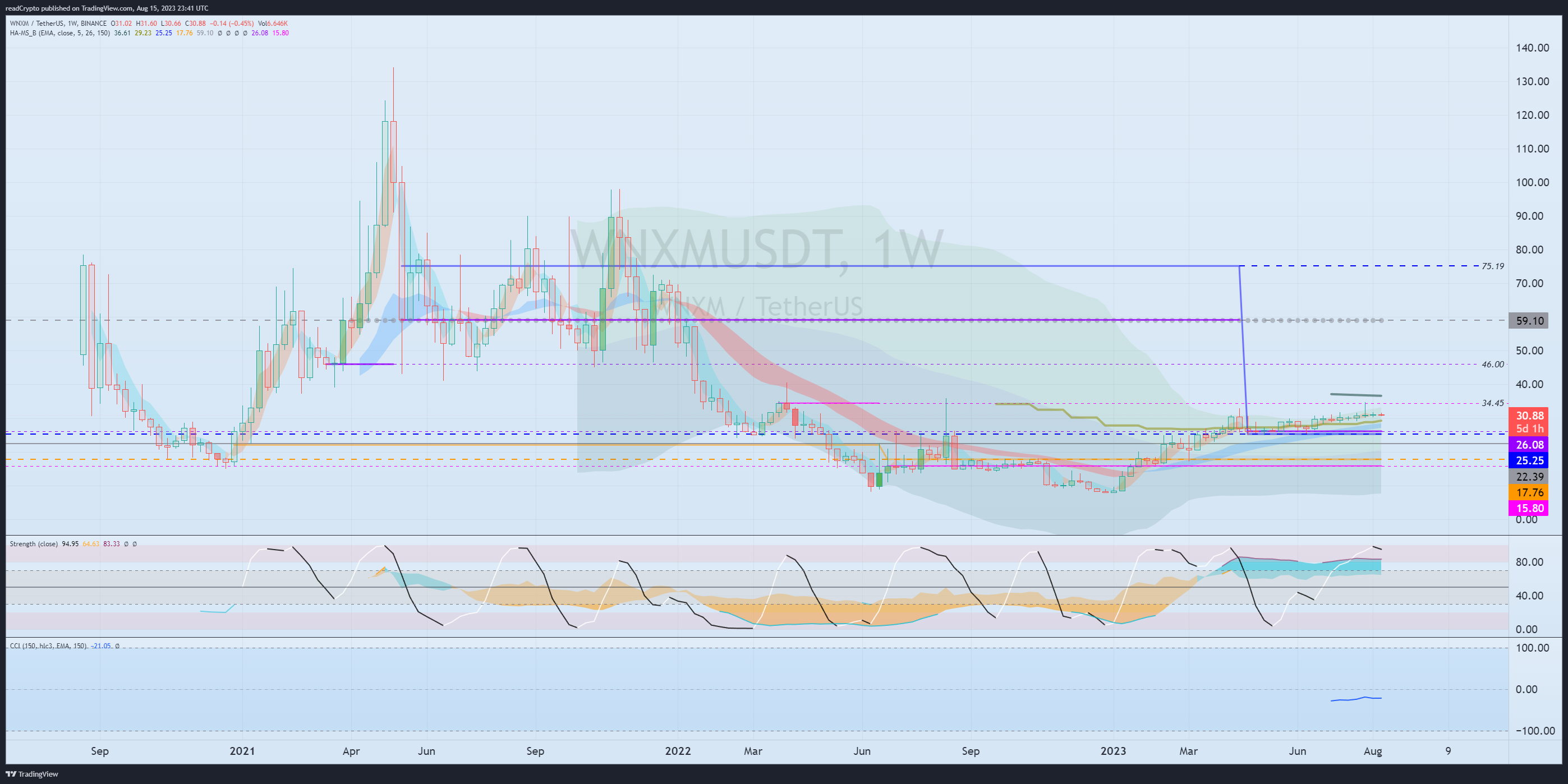The image size is (1568, 784).
Task: Click the gray 22.39 price label
Action: point(1529,477)
